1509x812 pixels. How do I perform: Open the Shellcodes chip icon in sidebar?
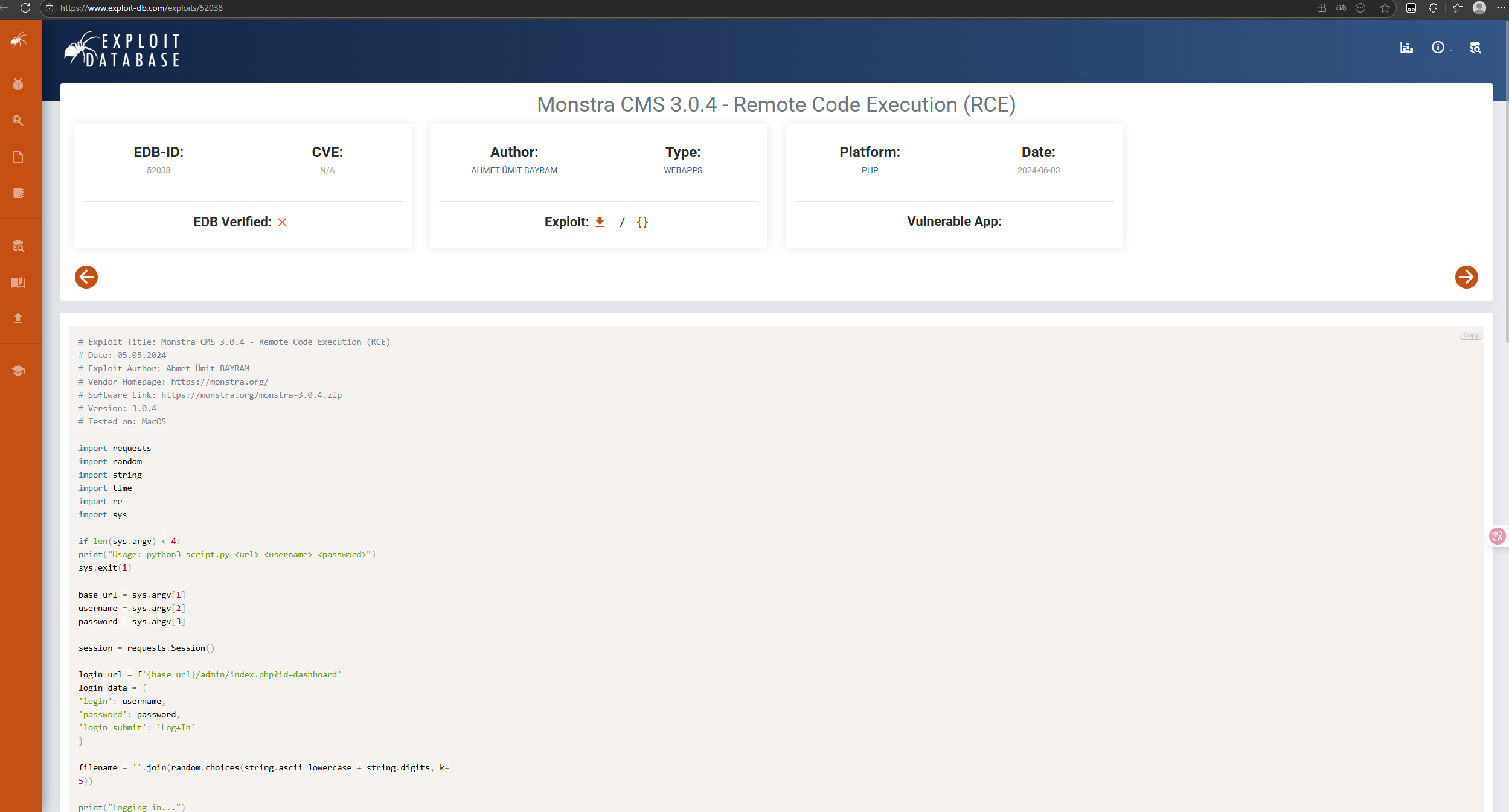(x=18, y=193)
